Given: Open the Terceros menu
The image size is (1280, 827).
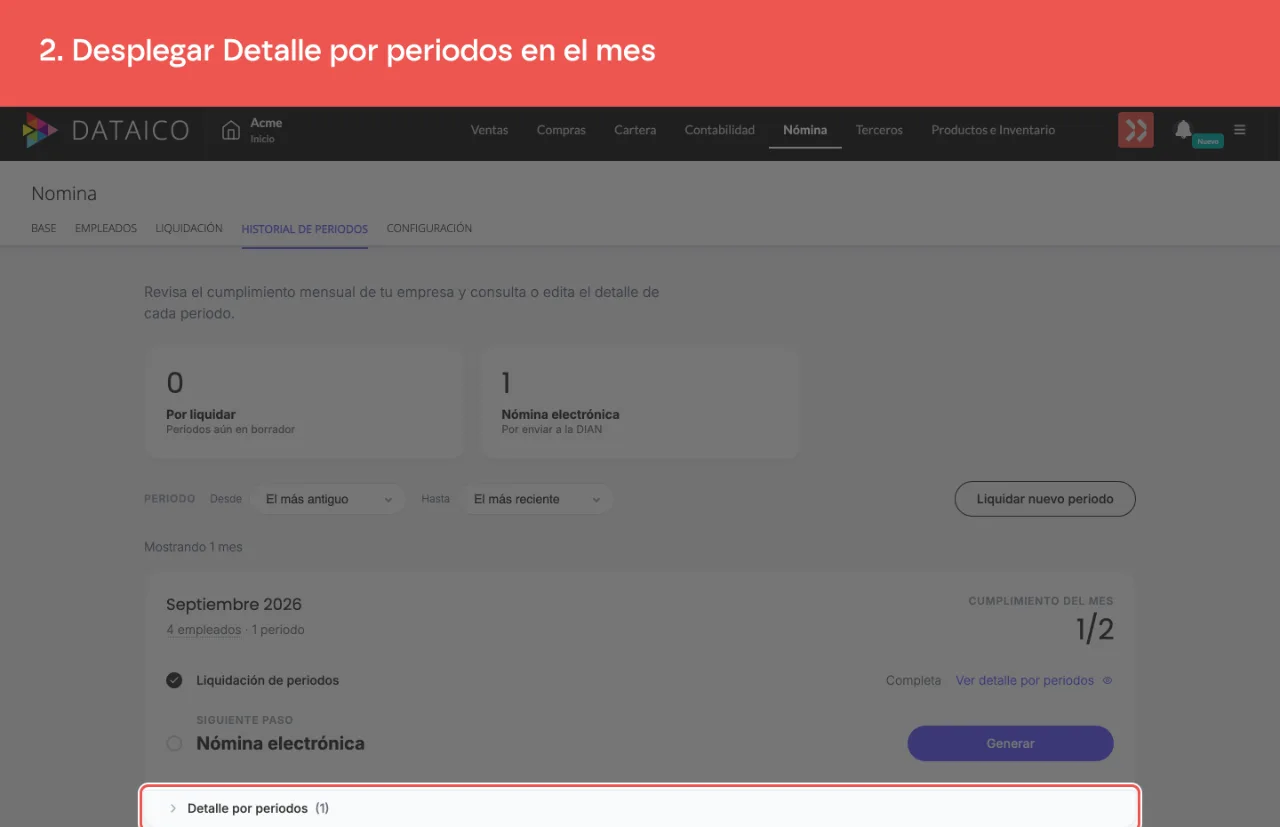Looking at the screenshot, I should 879,130.
